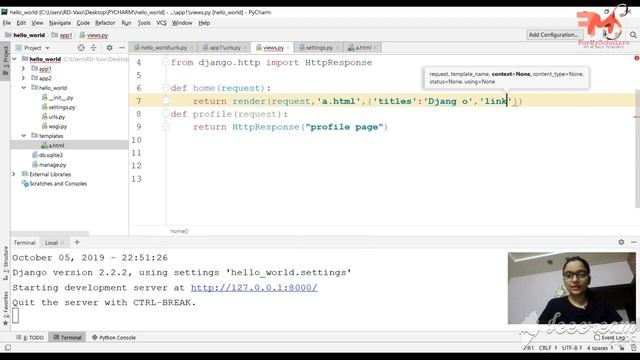Select settings.py in project tree
Viewport: 640px width, 360px height.
click(x=58, y=107)
